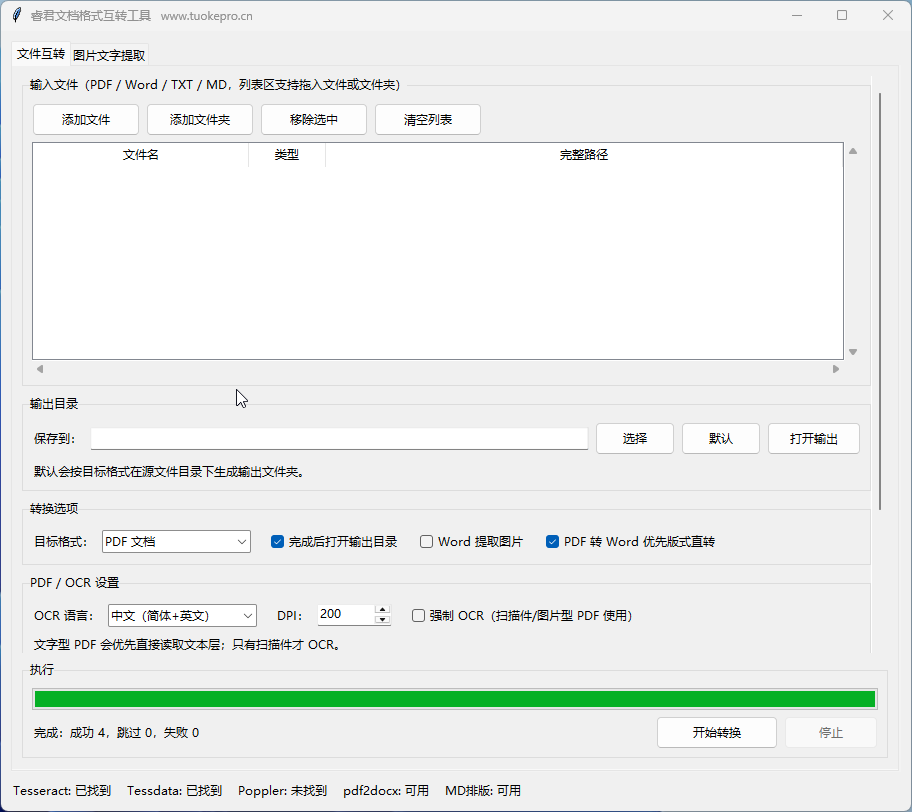Clear the list with 清空列表
Image resolution: width=912 pixels, height=812 pixels.
pyautogui.click(x=428, y=120)
